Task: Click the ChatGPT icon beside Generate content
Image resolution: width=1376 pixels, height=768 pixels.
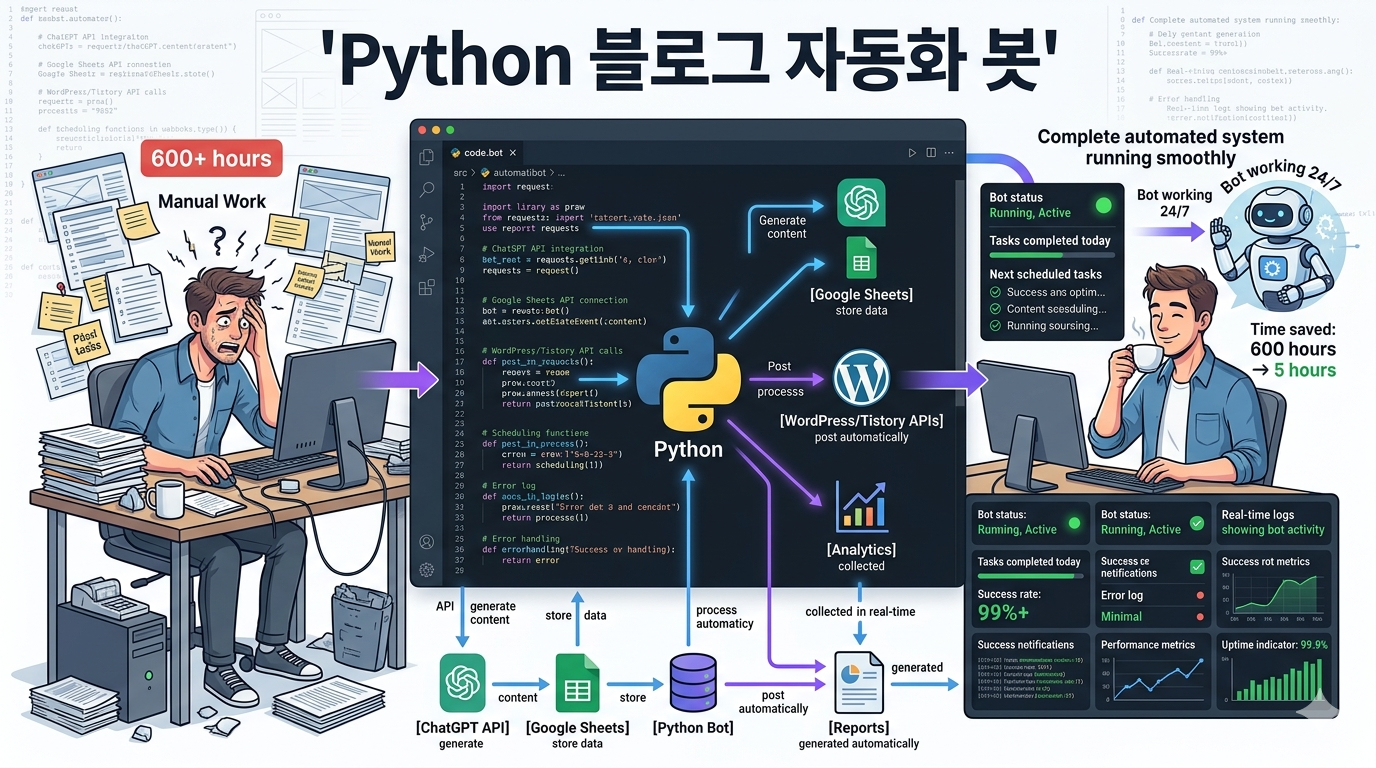Action: click(861, 203)
